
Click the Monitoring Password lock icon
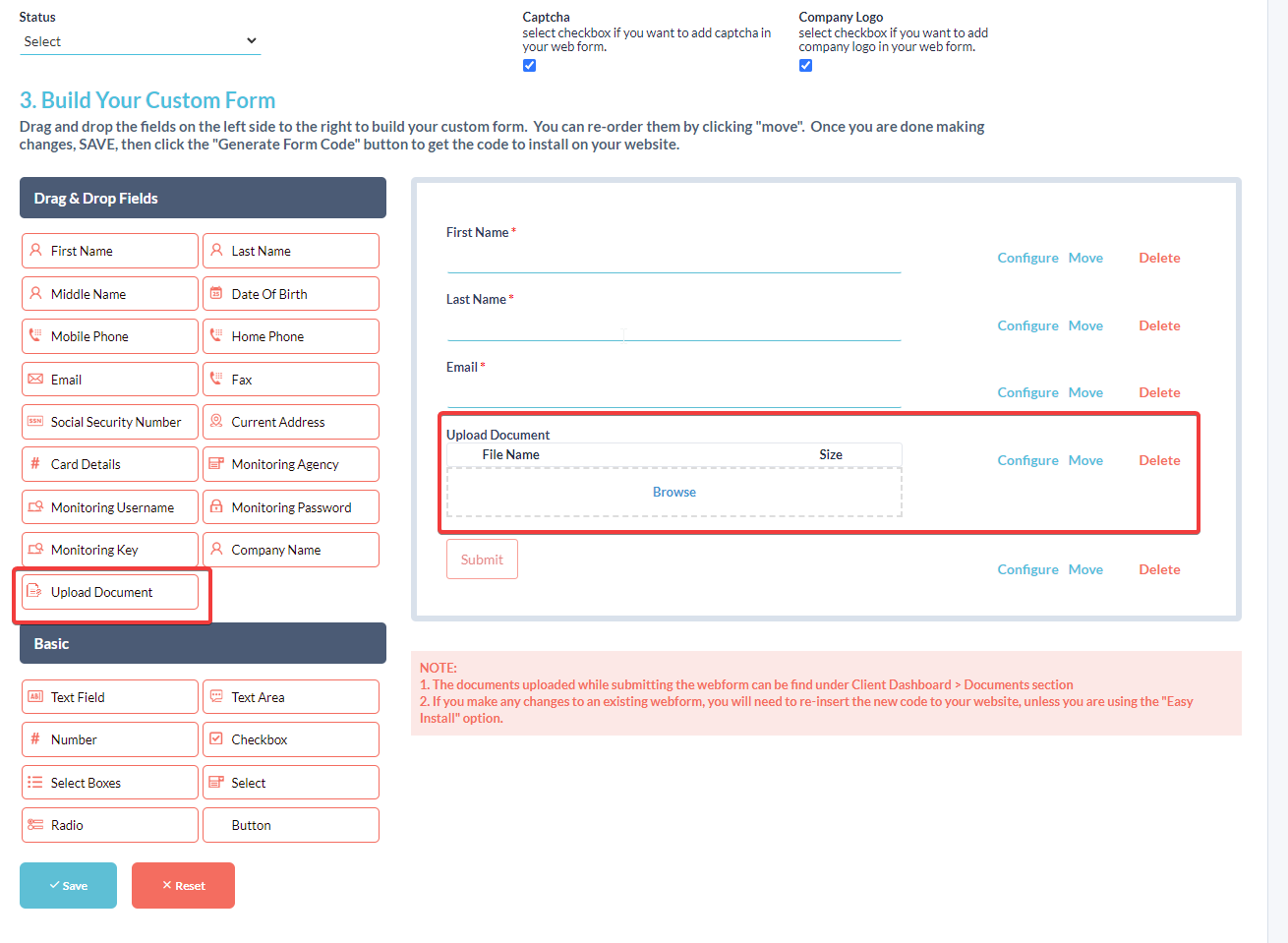coord(216,507)
